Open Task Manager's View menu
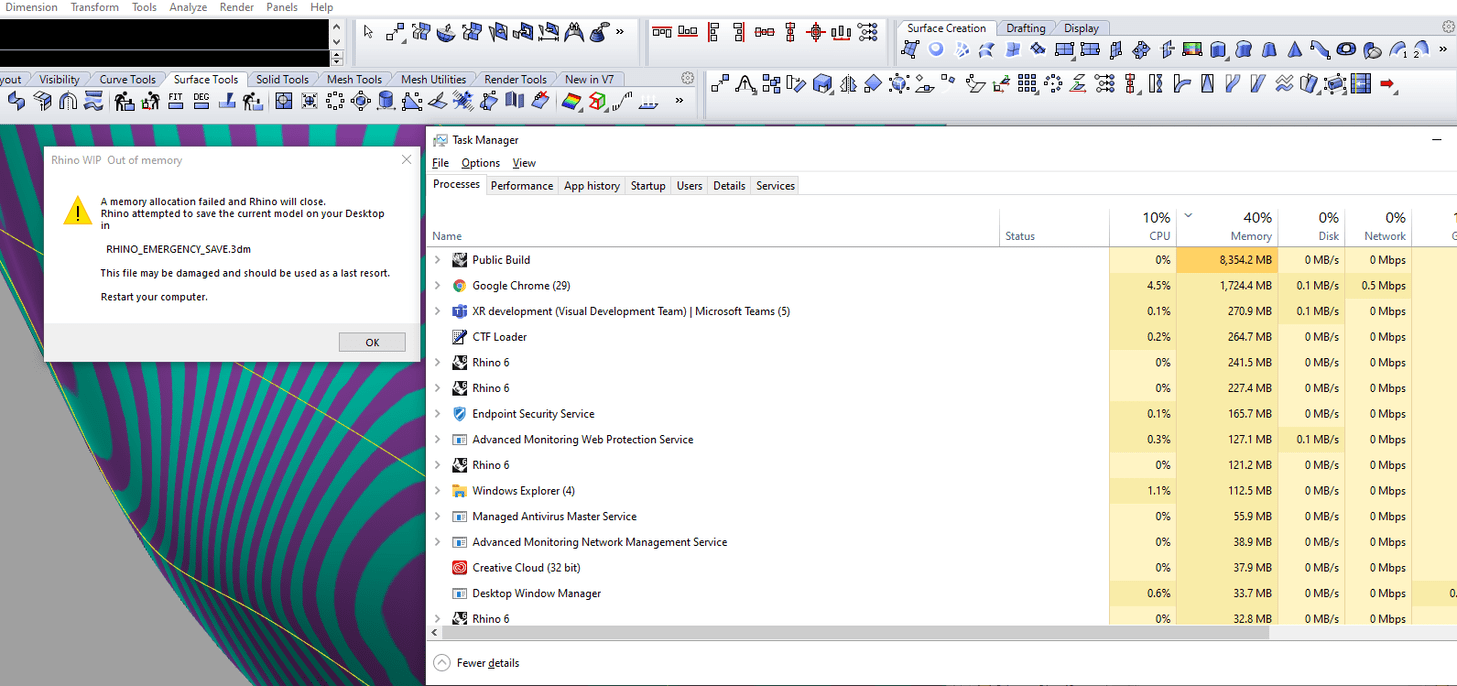This screenshot has height=686, width=1457. tap(524, 163)
